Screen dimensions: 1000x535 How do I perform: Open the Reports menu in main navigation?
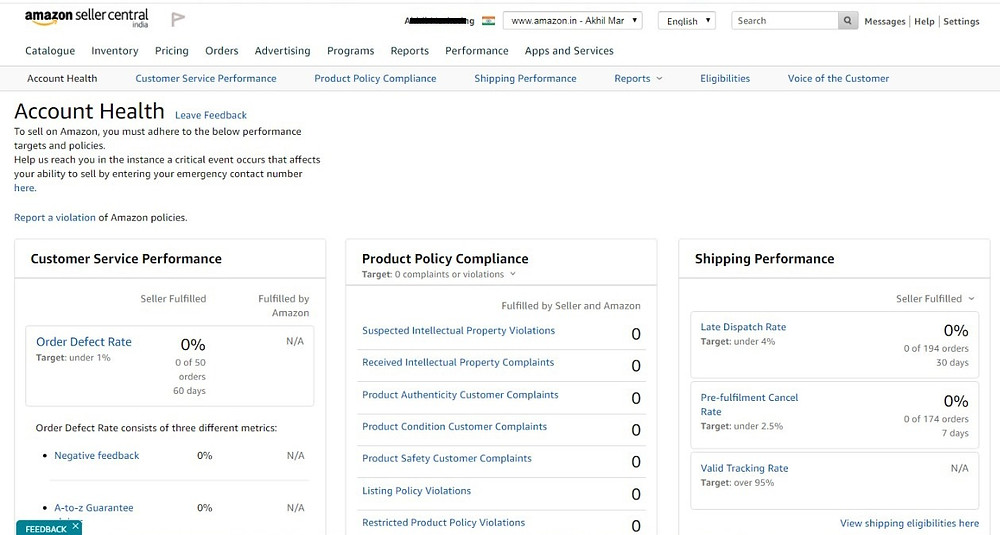pyautogui.click(x=409, y=50)
